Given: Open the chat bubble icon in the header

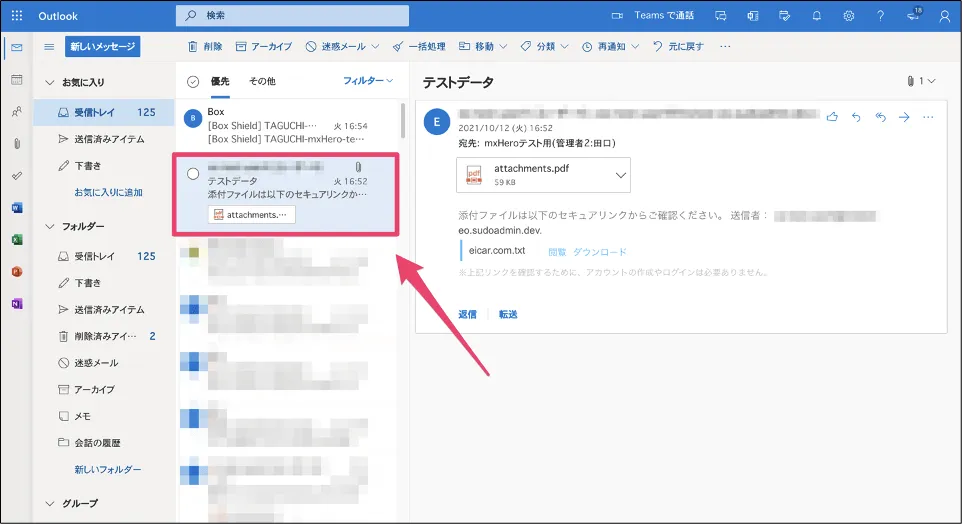Looking at the screenshot, I should tap(721, 16).
